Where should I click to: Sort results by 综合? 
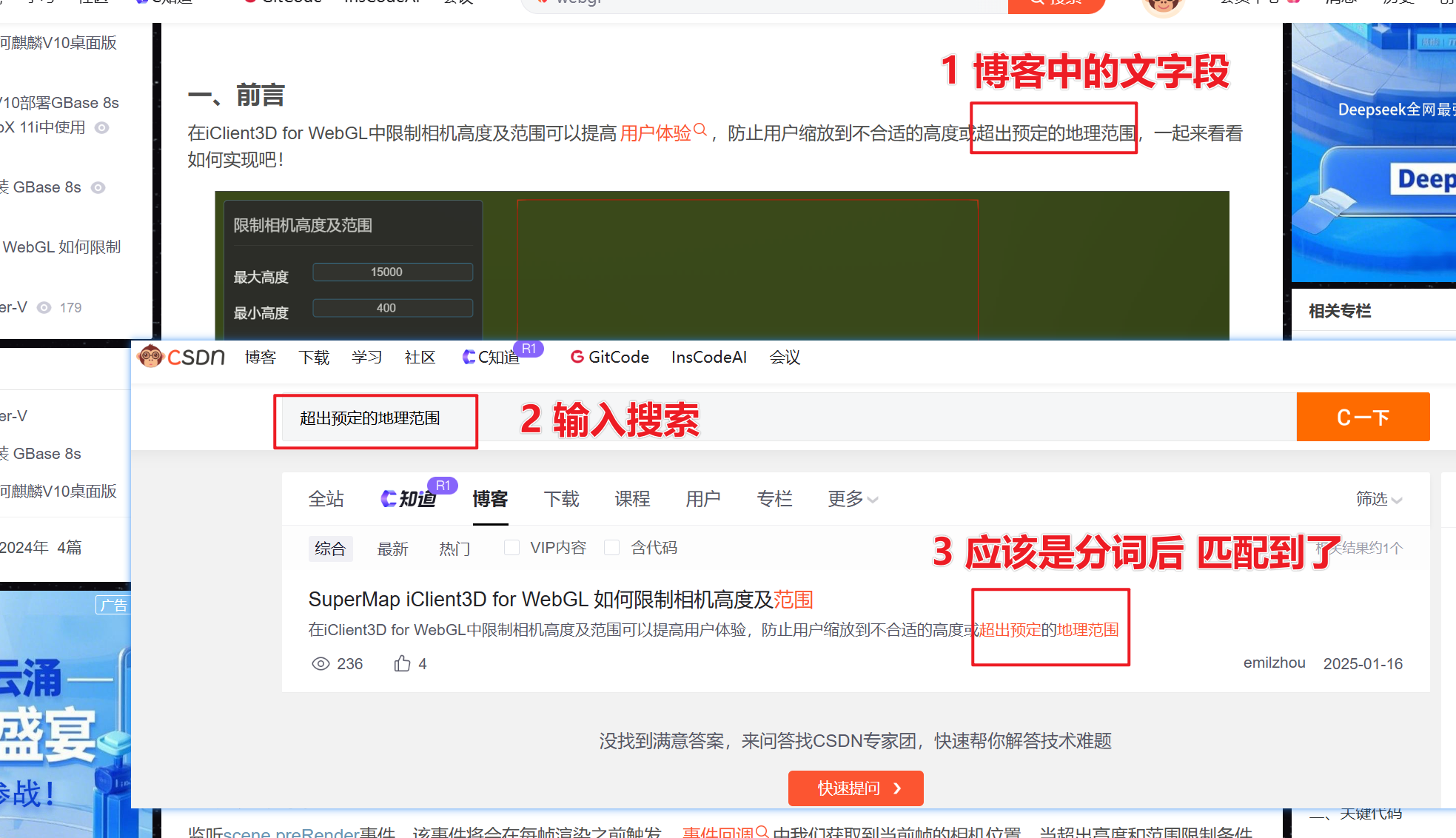coord(330,549)
